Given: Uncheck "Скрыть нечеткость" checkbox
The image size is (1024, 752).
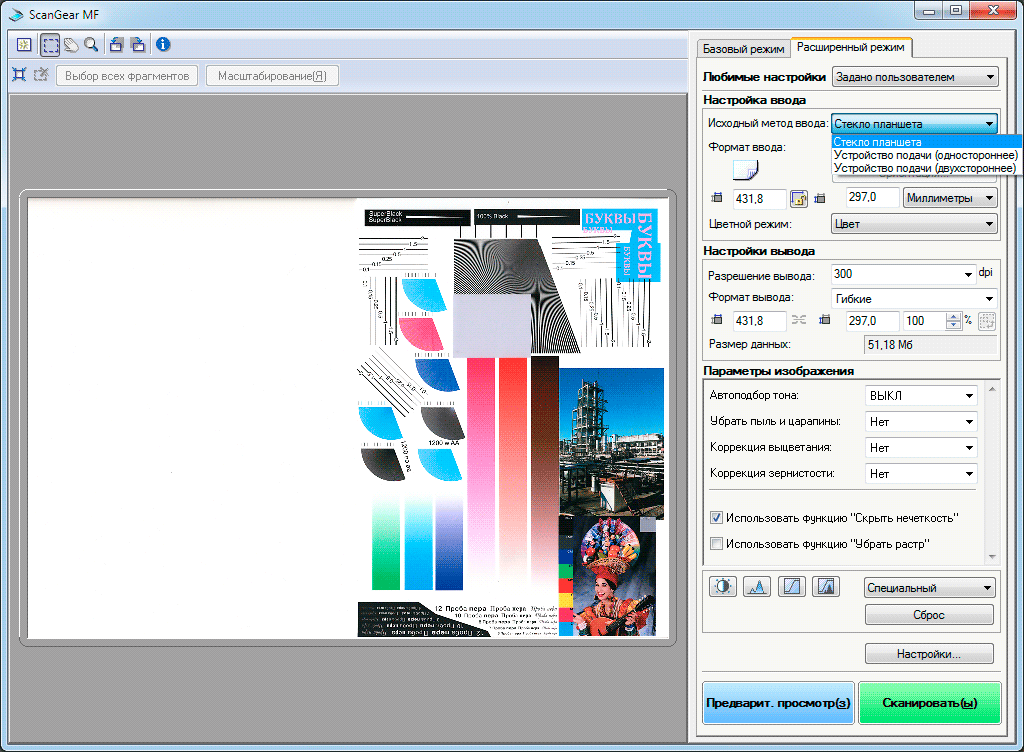Looking at the screenshot, I should (716, 518).
